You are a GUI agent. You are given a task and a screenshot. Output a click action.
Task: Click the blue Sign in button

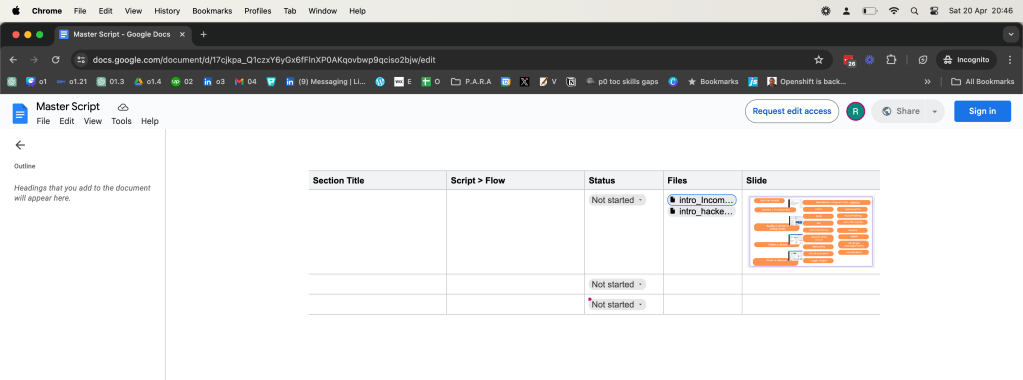pos(982,111)
